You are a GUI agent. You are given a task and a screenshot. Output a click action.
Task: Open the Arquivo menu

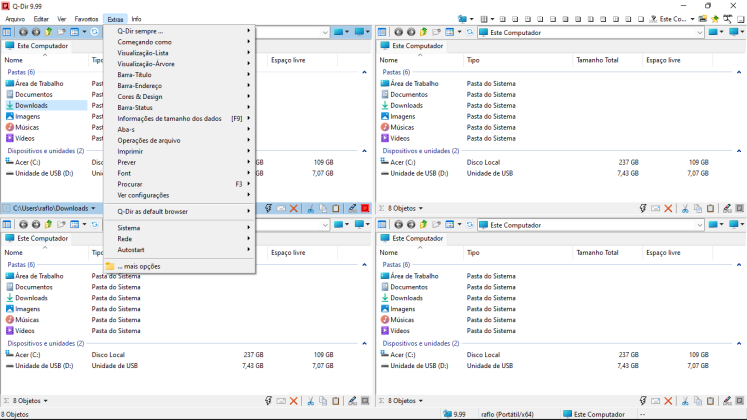click(15, 19)
